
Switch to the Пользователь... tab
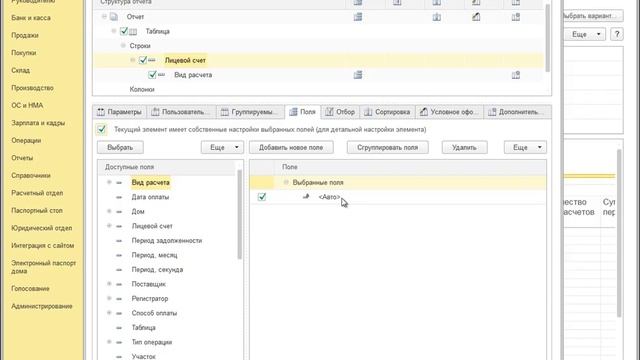181,112
